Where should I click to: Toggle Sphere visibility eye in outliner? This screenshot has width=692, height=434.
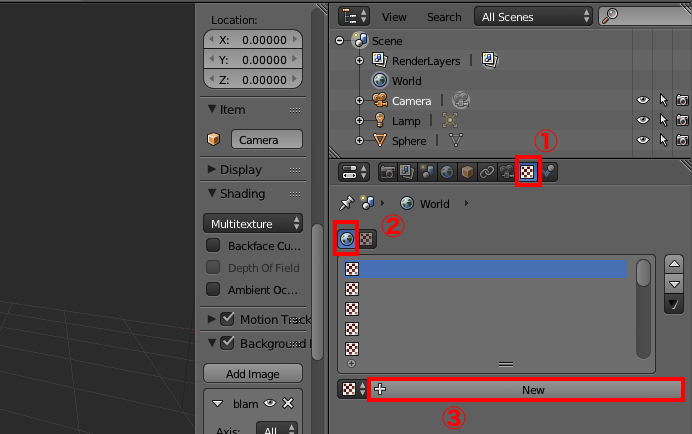(x=643, y=140)
